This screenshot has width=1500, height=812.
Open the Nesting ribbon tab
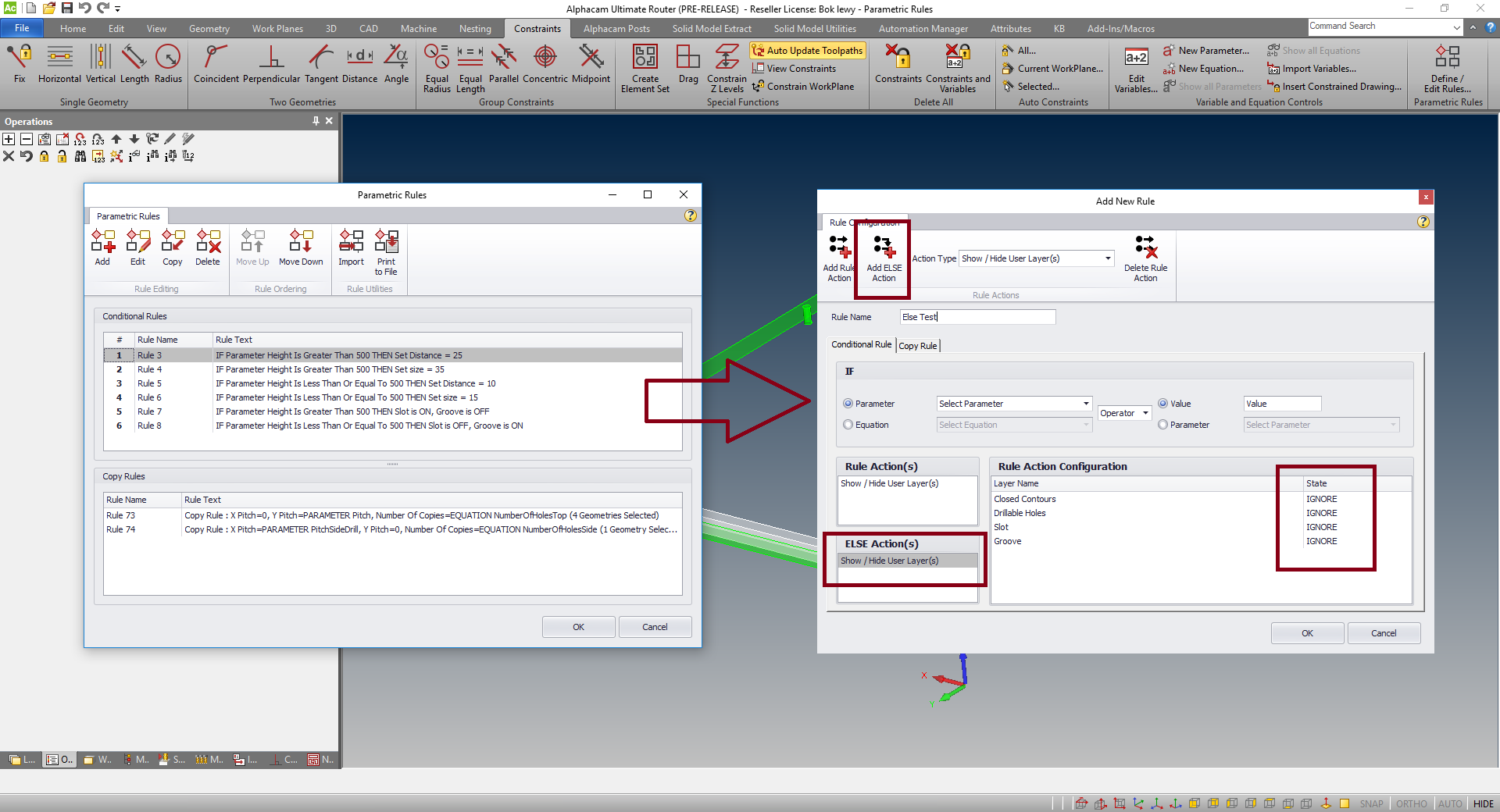(475, 29)
